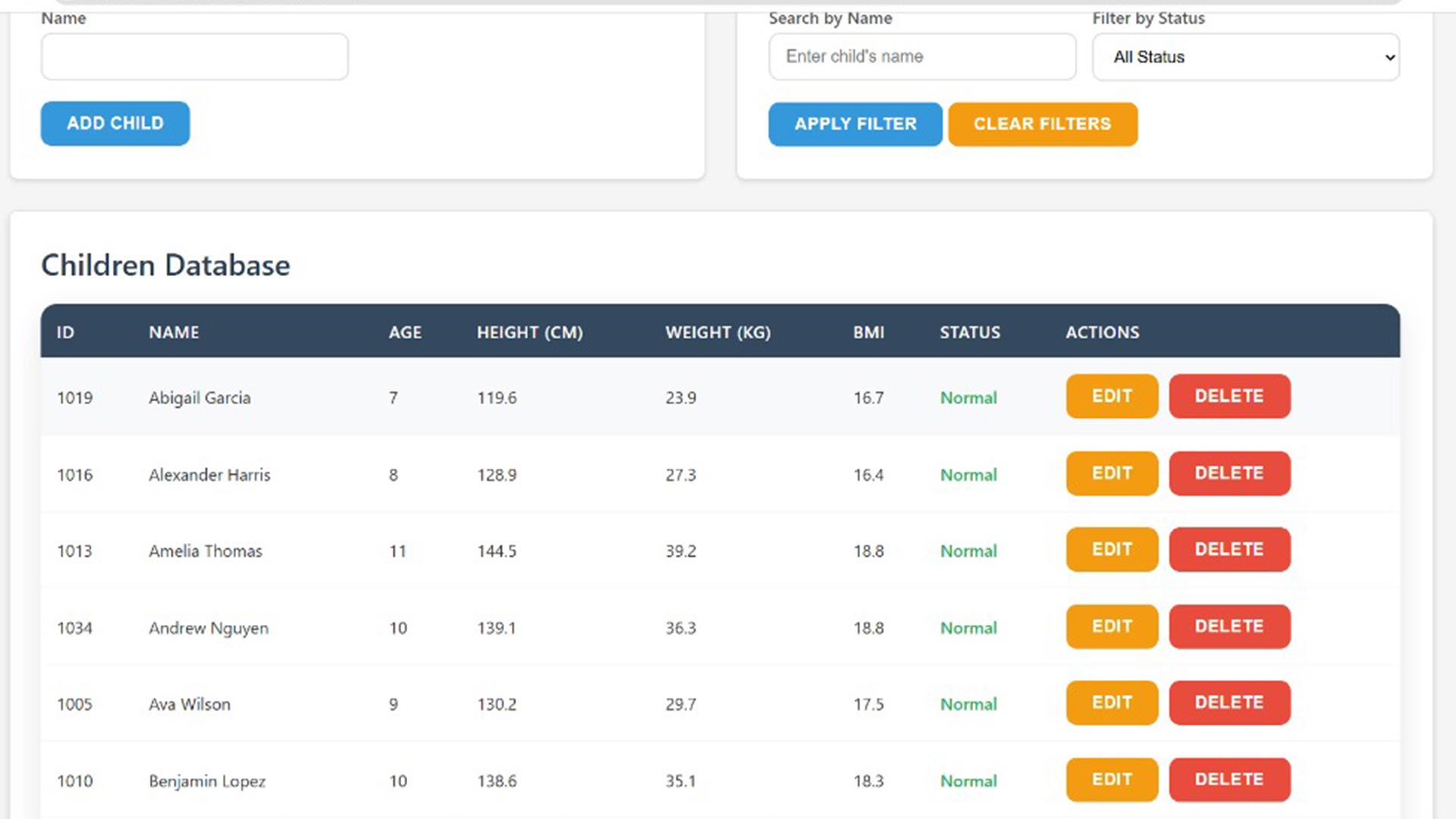Click the WEIGHT (KG) column header
This screenshot has width=1456, height=819.
717,332
